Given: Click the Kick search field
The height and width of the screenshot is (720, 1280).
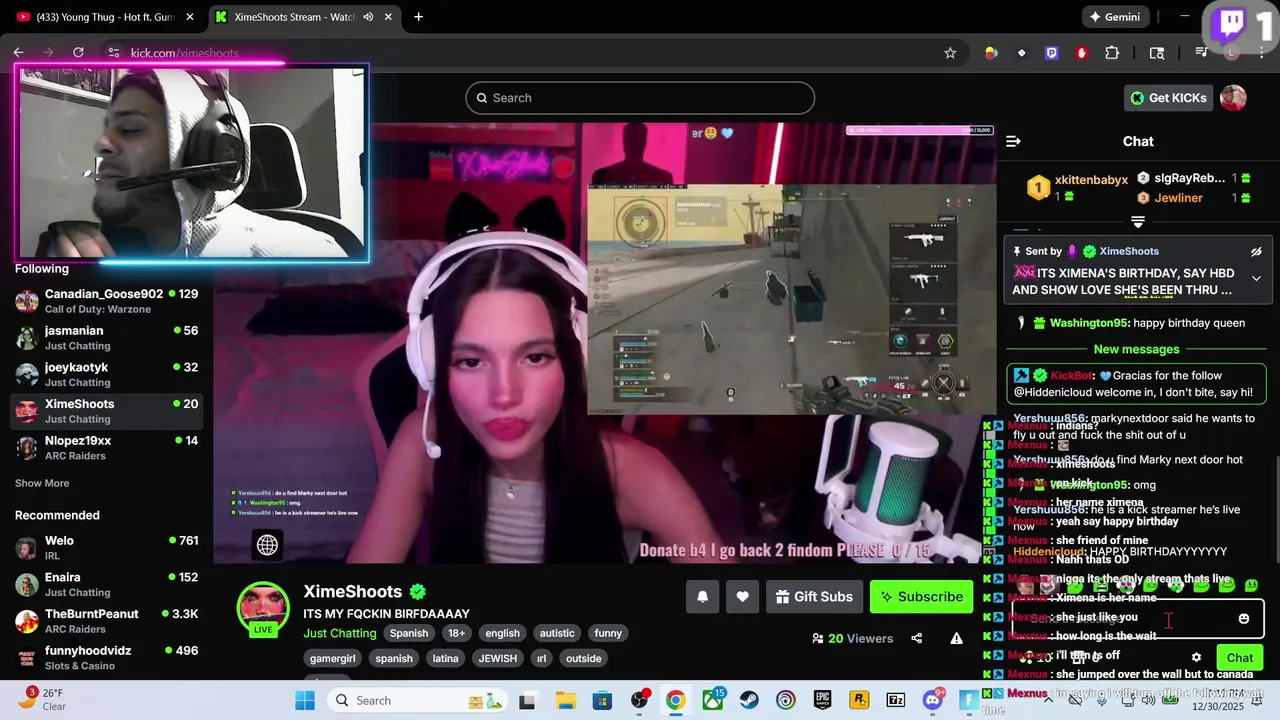Looking at the screenshot, I should (640, 98).
